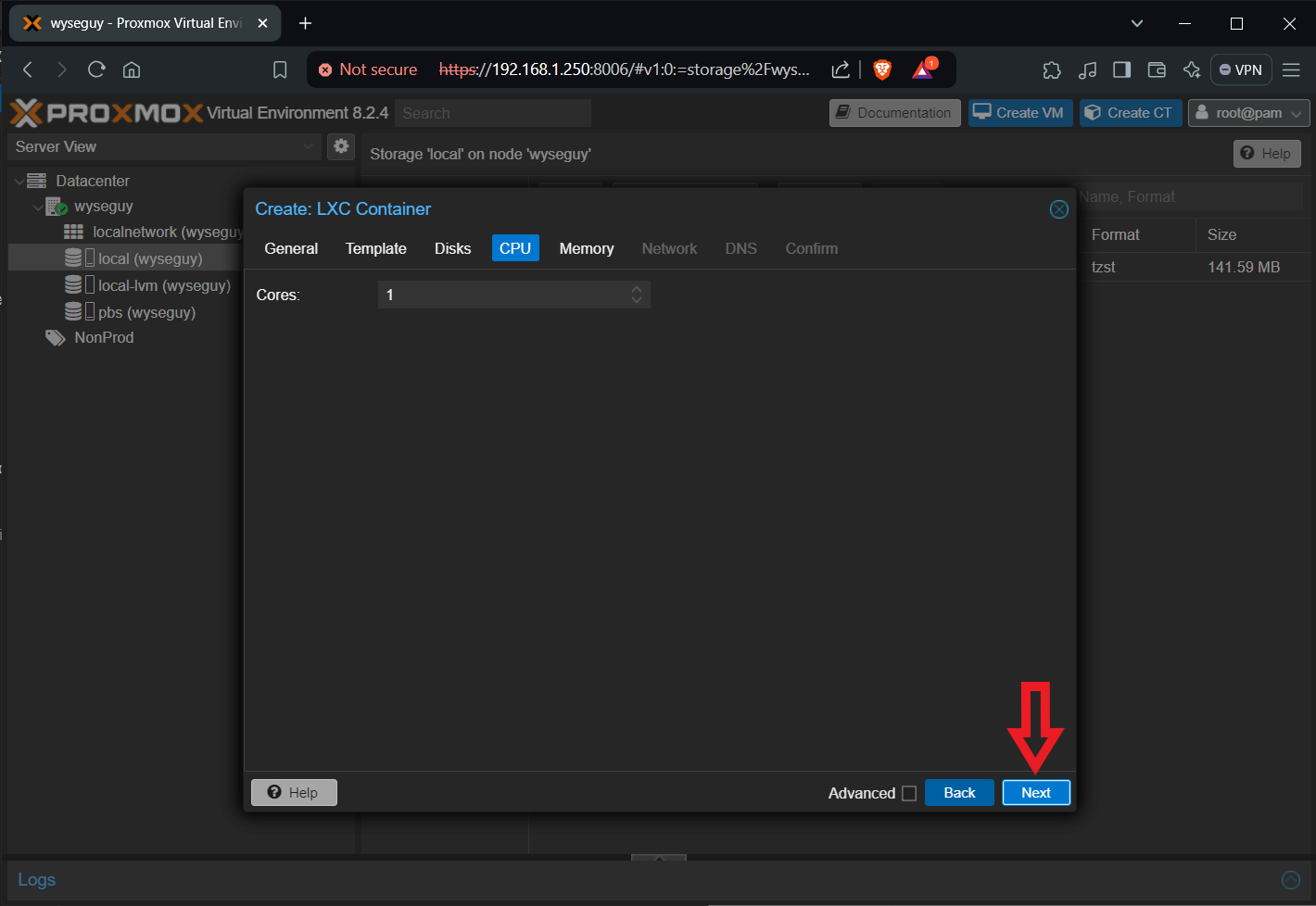1316x906 pixels.
Task: Click the Logs panel label
Action: [x=37, y=880]
